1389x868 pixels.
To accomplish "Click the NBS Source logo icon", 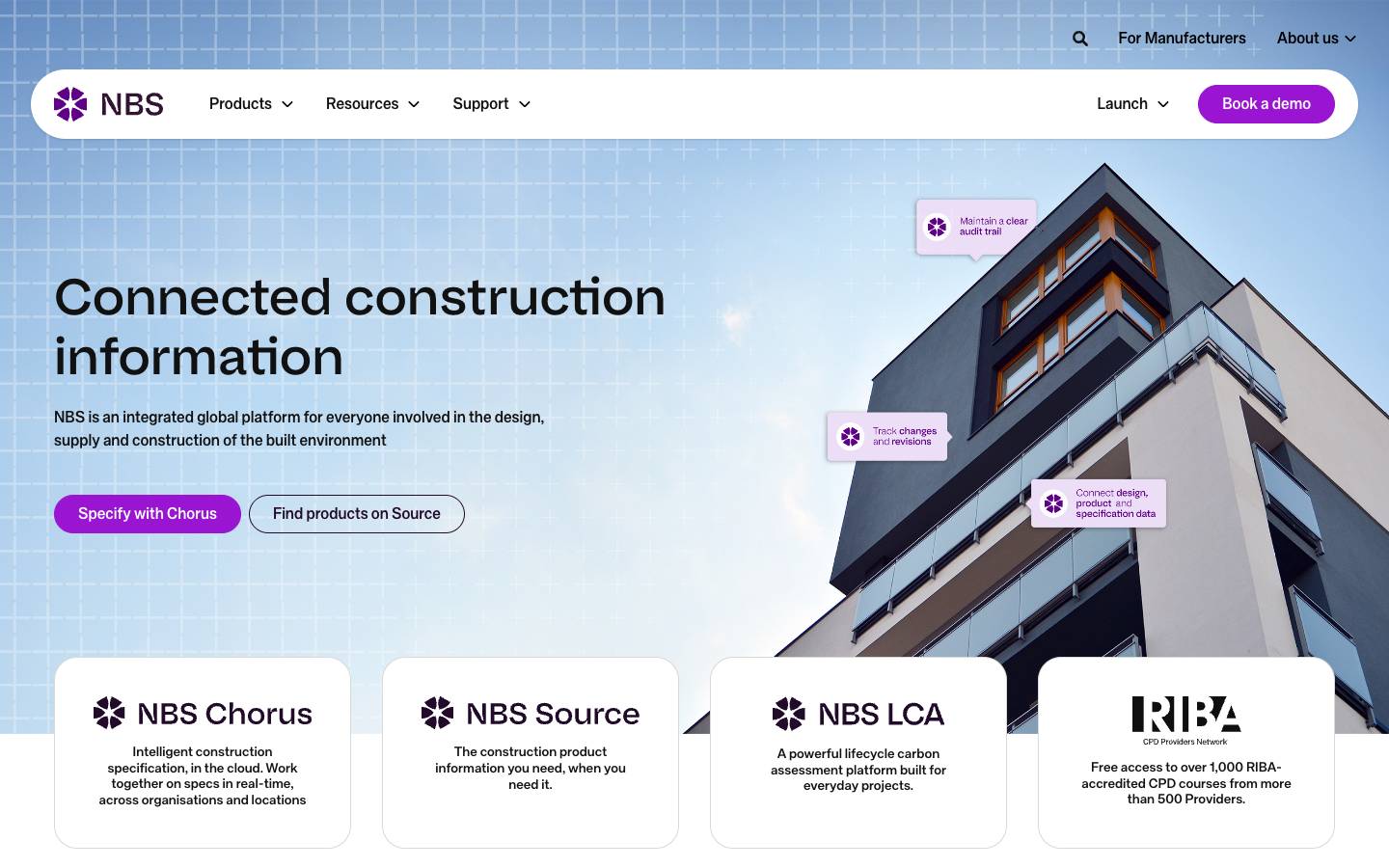I will tap(437, 713).
